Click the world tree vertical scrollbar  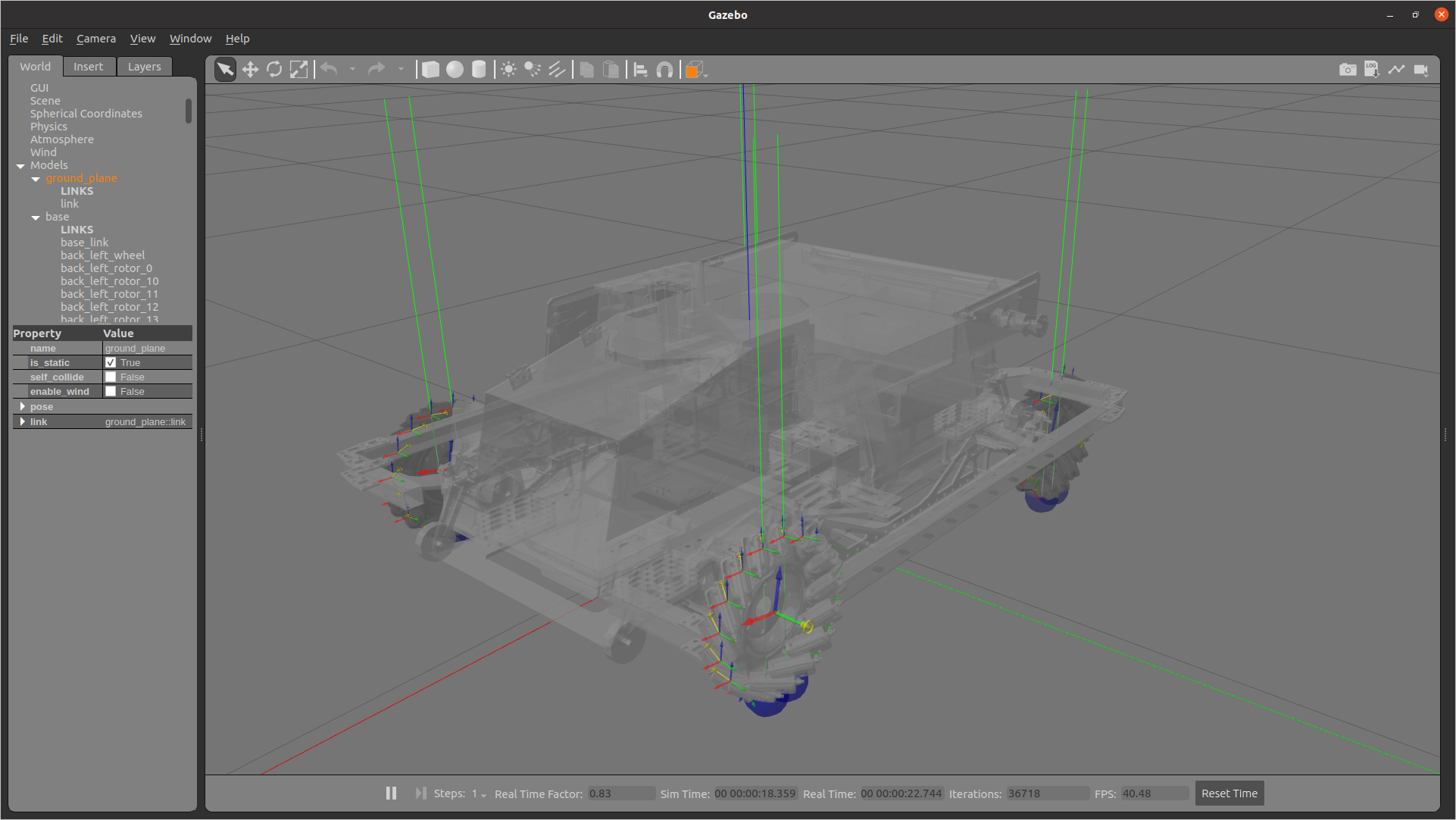pos(189,111)
